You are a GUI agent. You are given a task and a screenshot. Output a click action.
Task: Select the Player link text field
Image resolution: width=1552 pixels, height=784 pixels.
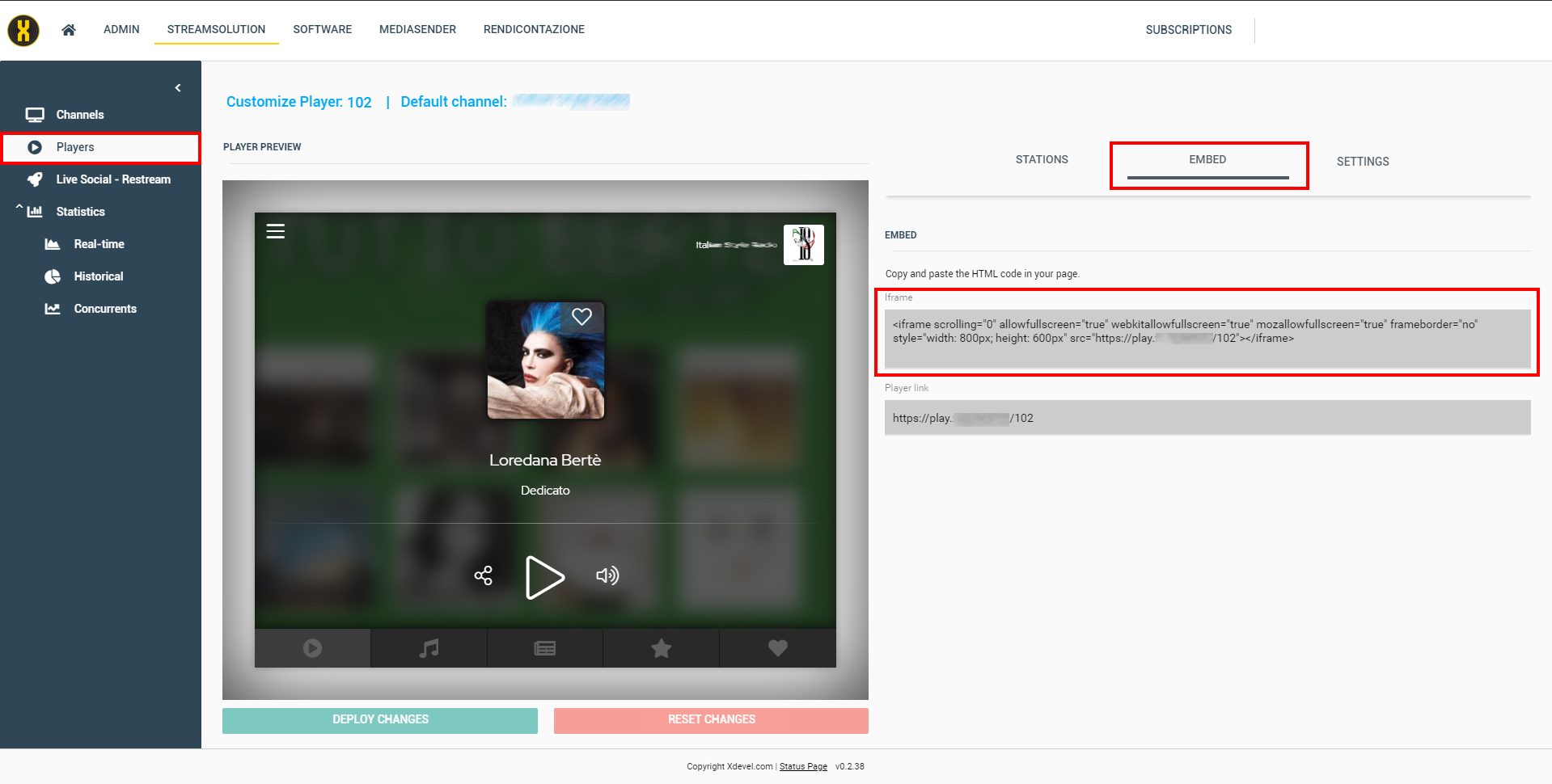pyautogui.click(x=1207, y=418)
